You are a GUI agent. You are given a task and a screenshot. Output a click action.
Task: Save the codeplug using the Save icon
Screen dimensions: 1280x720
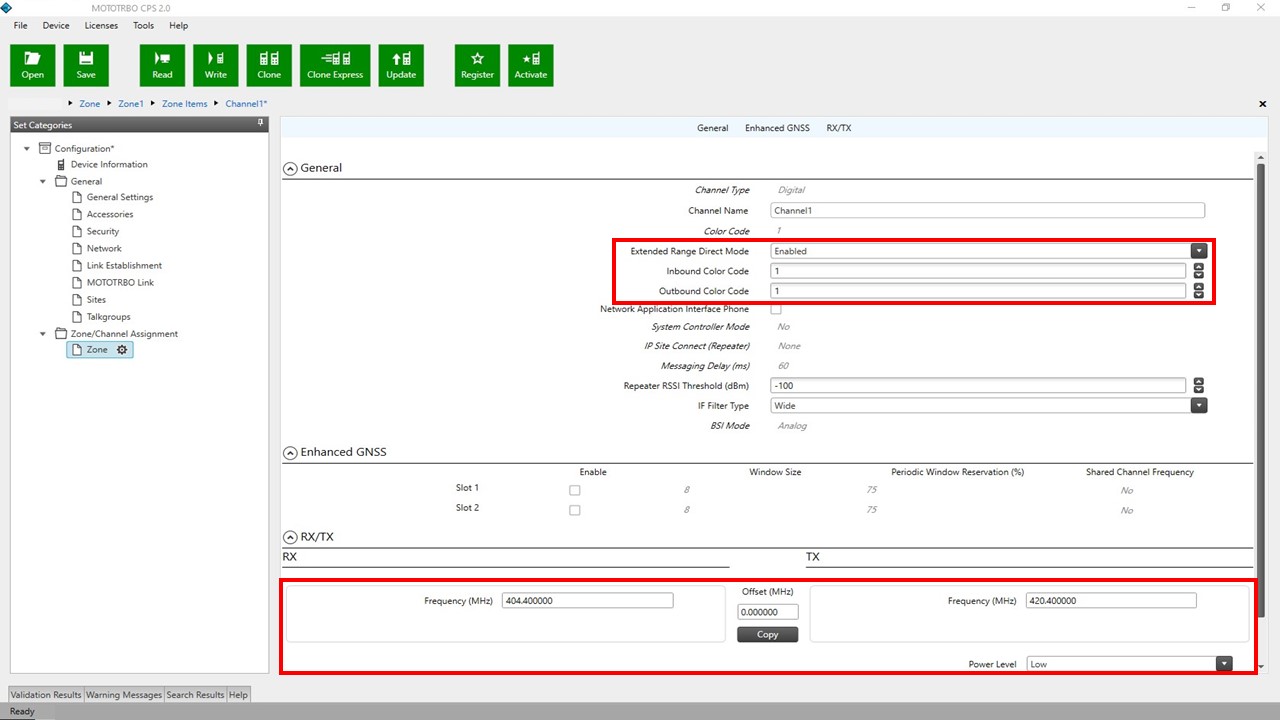point(86,64)
